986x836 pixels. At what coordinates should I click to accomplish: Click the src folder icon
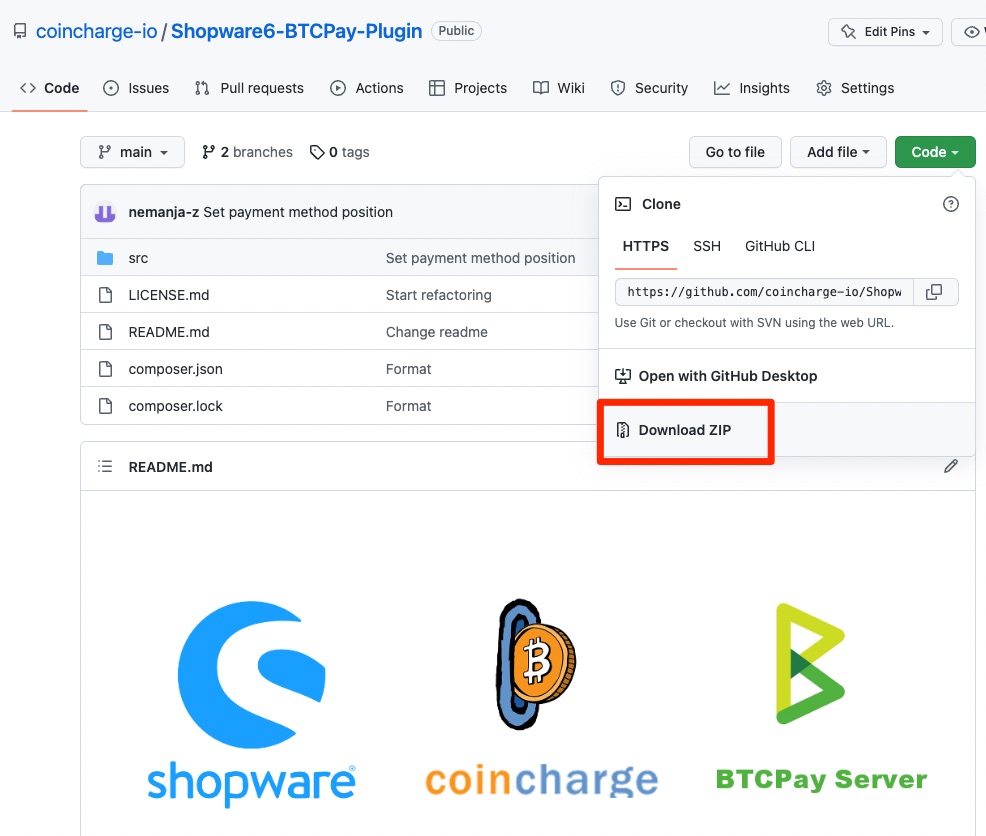[105, 258]
